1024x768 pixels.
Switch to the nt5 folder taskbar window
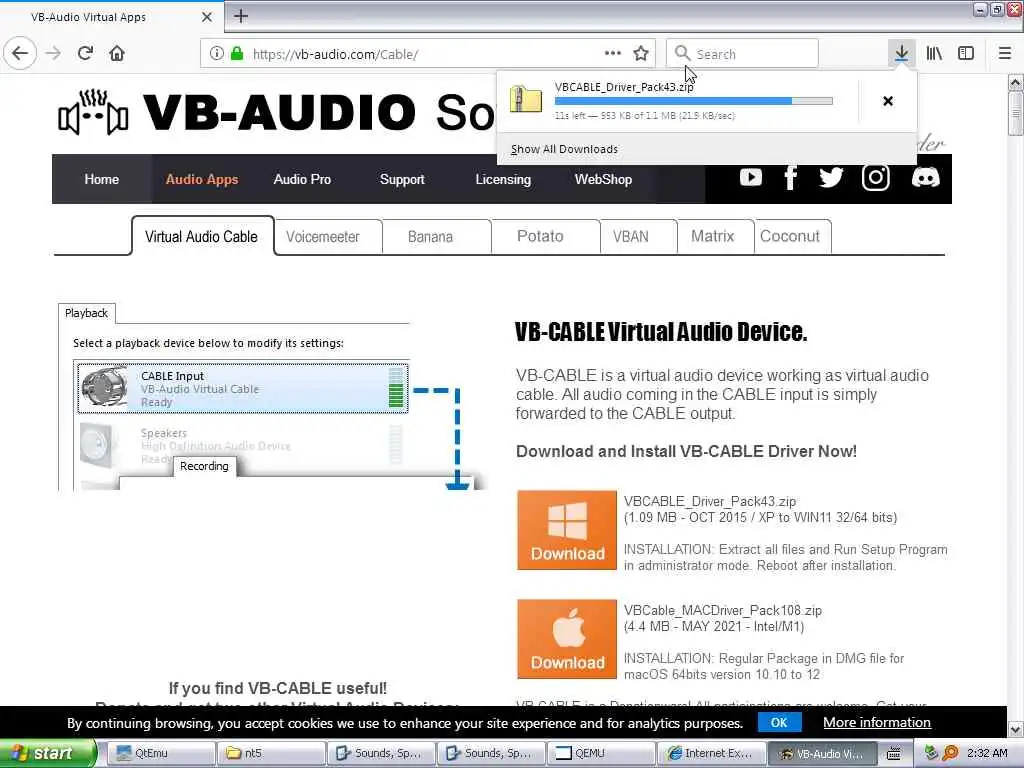tap(272, 753)
